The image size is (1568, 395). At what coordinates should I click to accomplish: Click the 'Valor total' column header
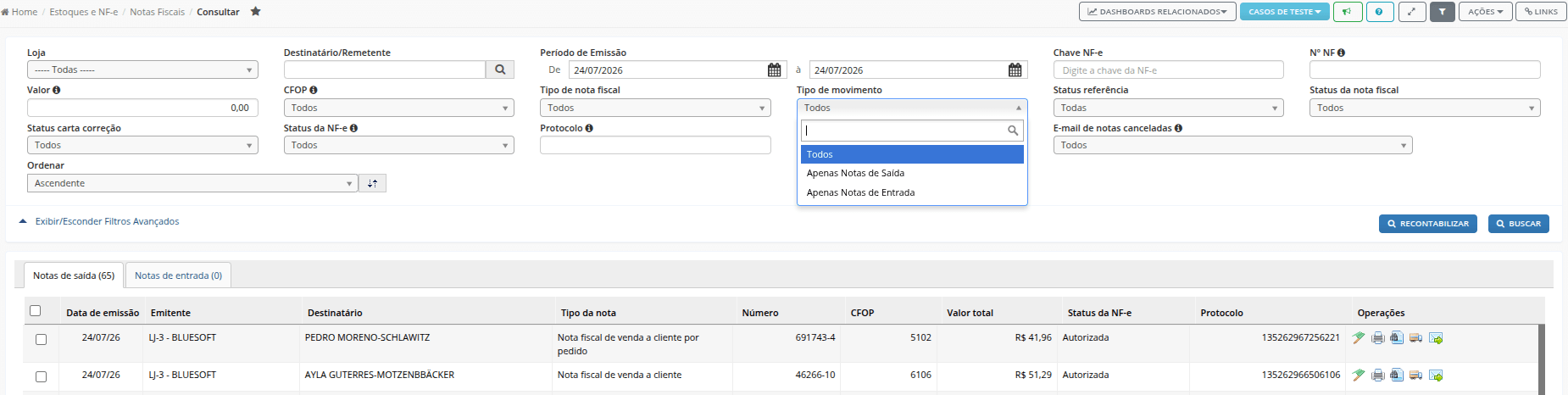coord(970,313)
